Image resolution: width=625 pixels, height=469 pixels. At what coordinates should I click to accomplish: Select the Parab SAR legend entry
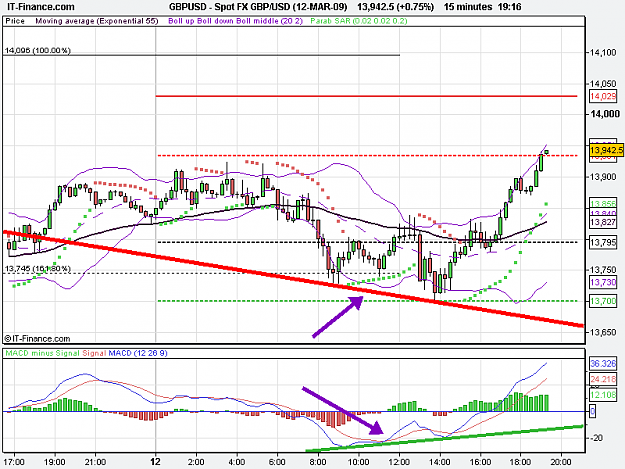(x=359, y=21)
